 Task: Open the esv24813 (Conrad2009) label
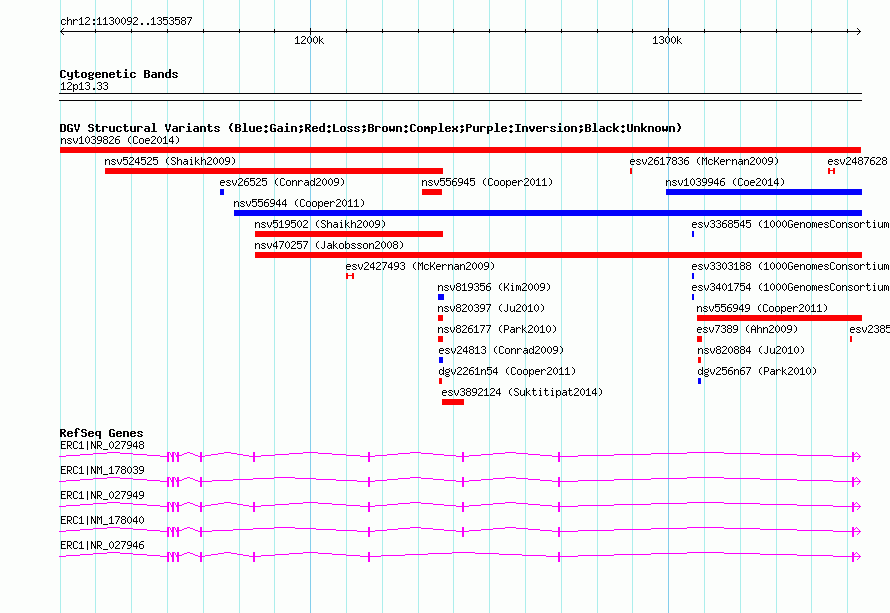pos(501,350)
